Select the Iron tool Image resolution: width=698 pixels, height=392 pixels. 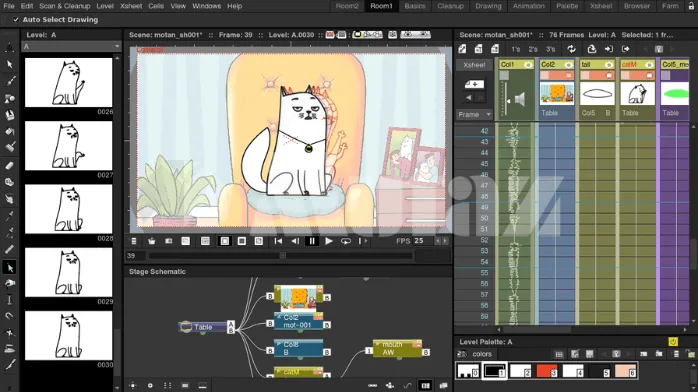9,349
